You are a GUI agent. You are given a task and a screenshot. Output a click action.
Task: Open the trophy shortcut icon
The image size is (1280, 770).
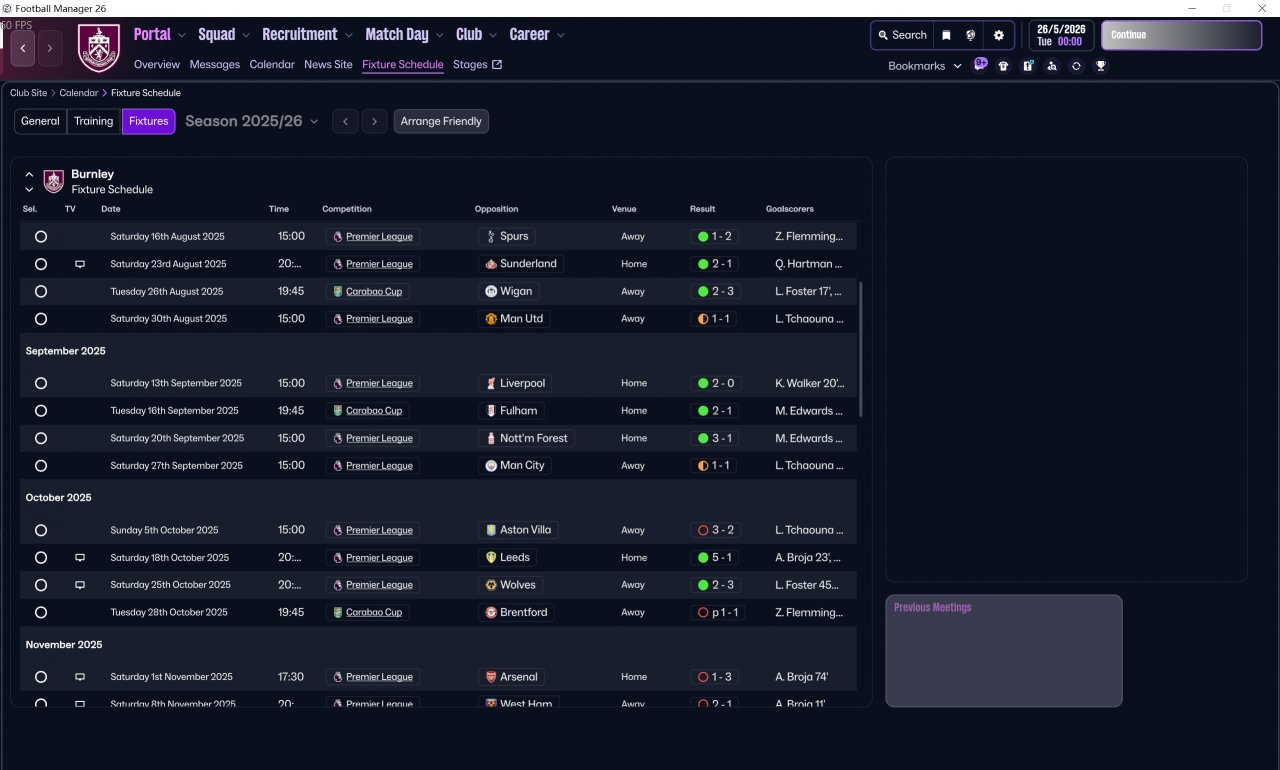pyautogui.click(x=1101, y=66)
